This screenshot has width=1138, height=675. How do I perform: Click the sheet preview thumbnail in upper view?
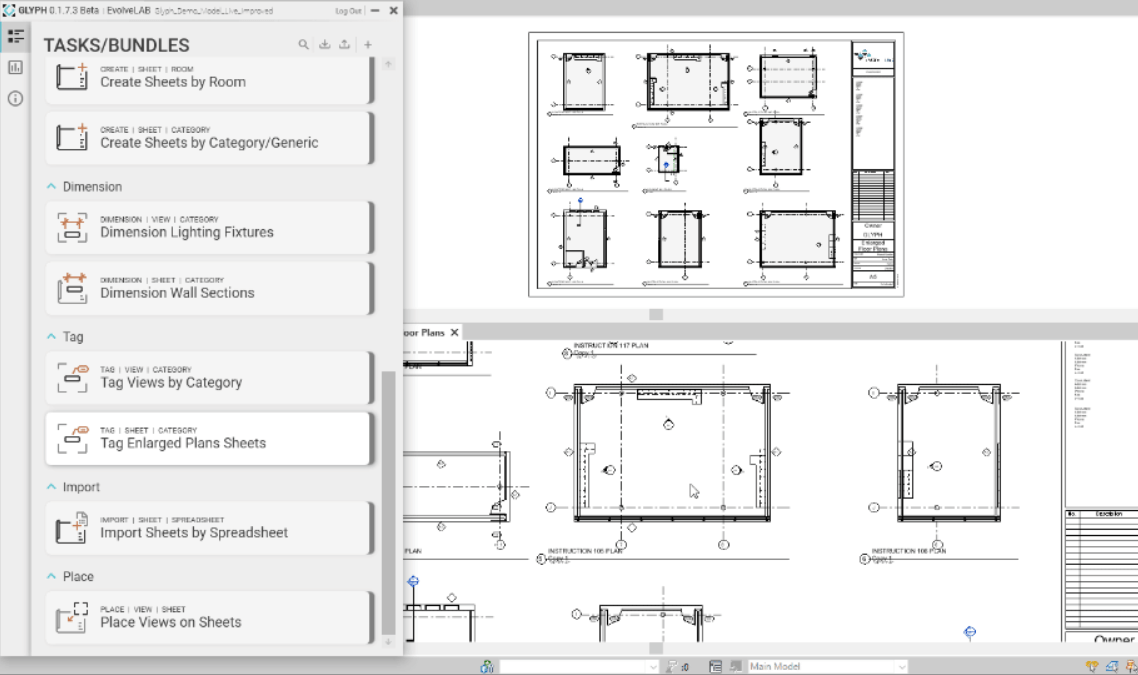pos(716,164)
